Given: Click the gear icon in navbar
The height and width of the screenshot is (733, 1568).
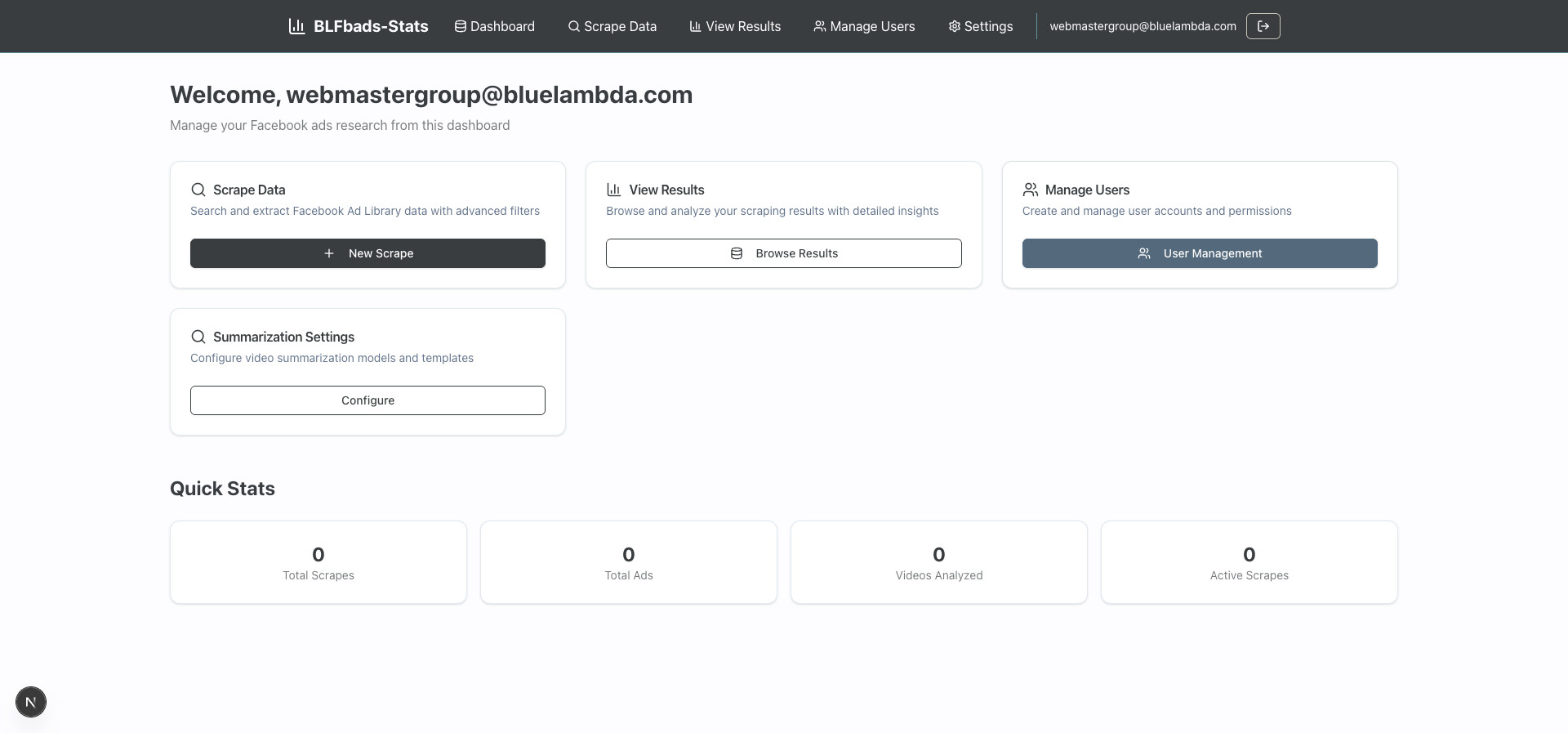Looking at the screenshot, I should (x=954, y=26).
